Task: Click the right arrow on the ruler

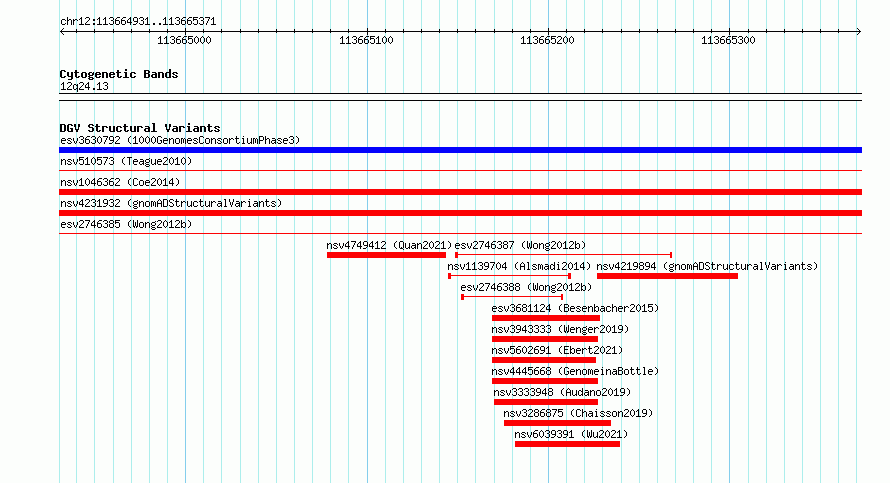Action: pos(859,32)
